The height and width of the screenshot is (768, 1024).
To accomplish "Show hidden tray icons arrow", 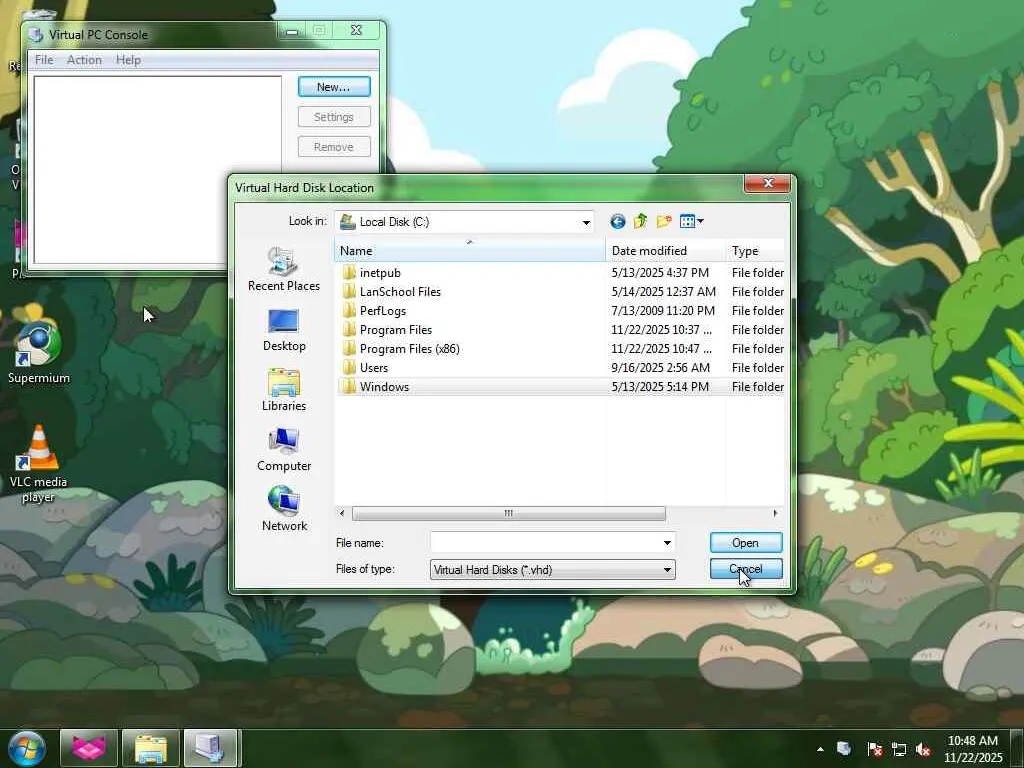I will (x=820, y=749).
